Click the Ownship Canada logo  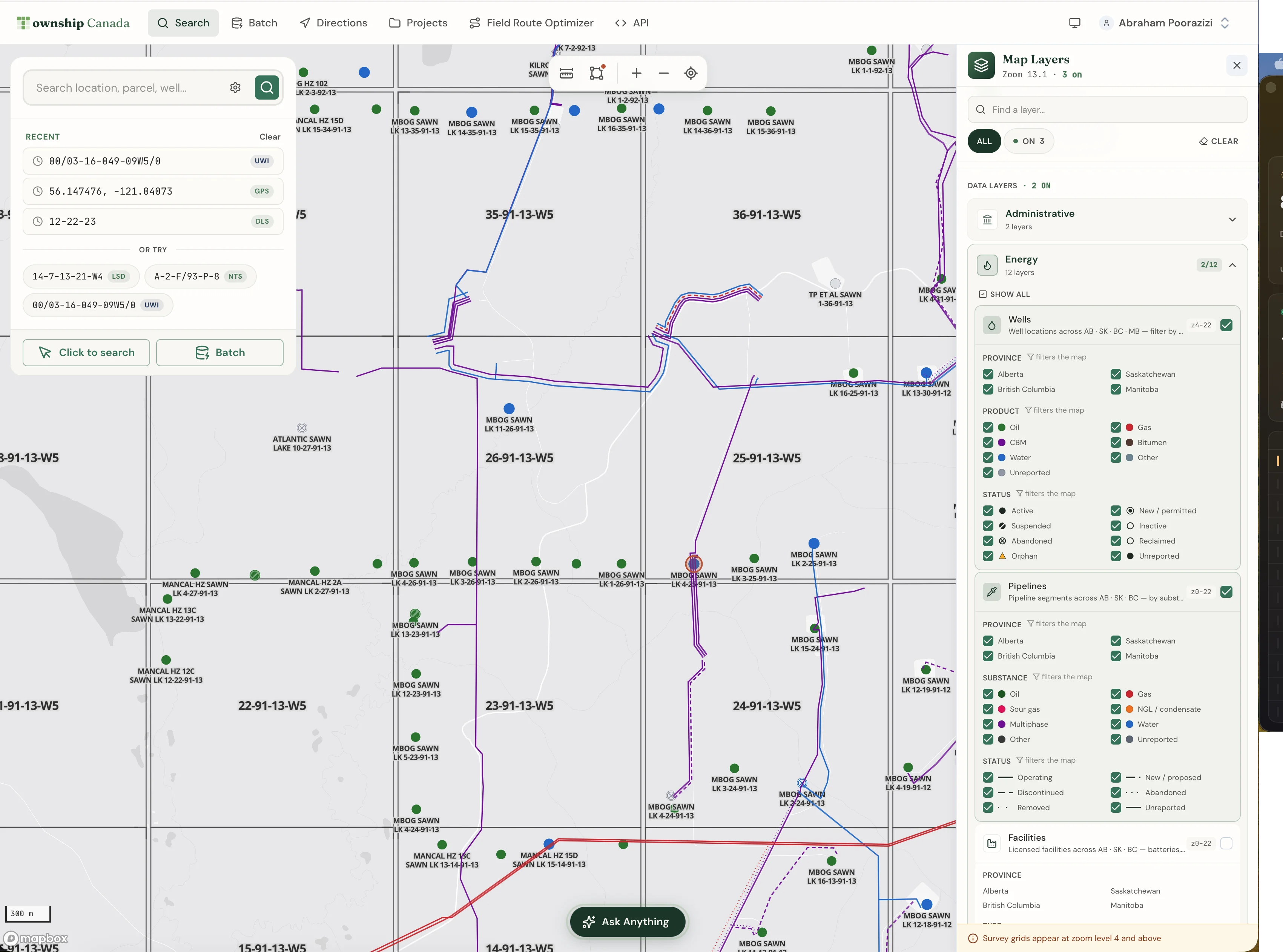point(73,23)
